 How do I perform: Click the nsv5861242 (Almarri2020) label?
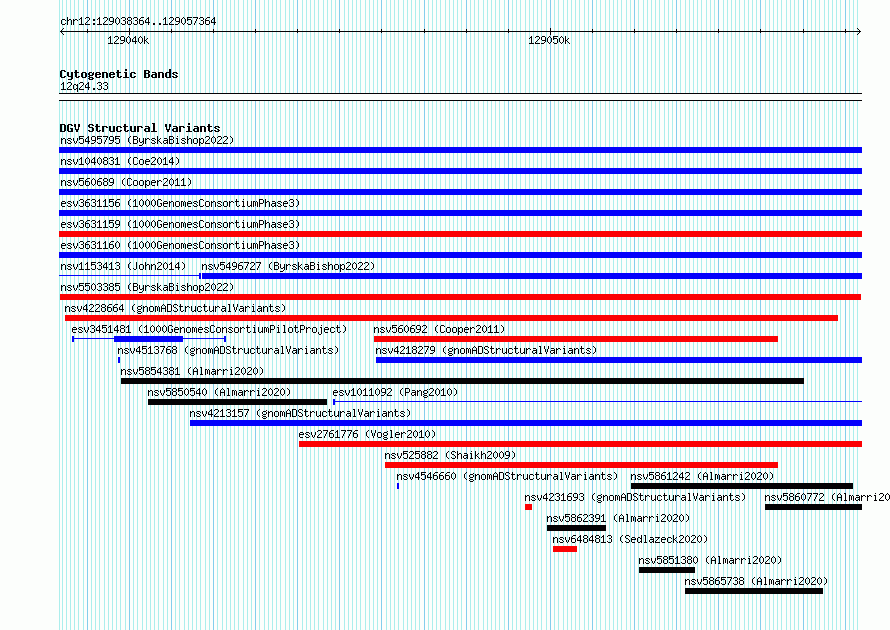pos(702,476)
